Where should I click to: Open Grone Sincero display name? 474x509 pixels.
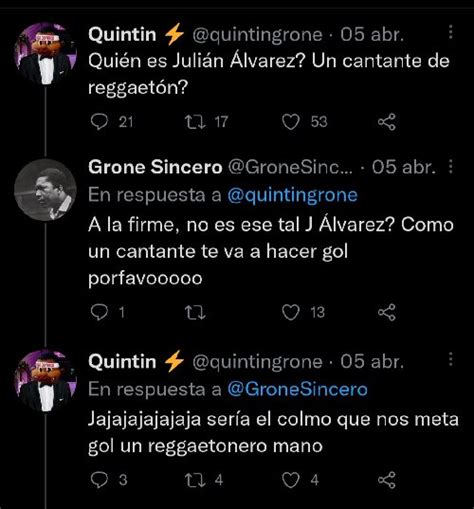pos(155,167)
